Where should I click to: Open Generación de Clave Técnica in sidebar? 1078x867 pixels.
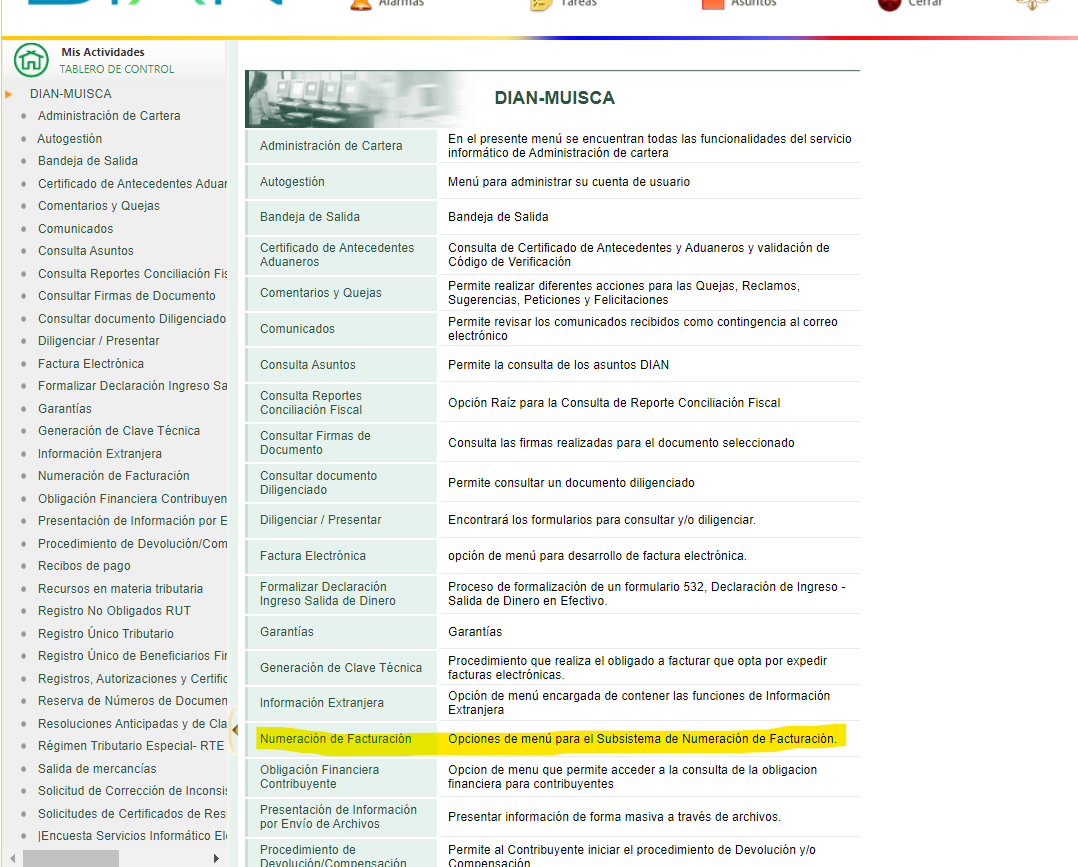pos(119,430)
